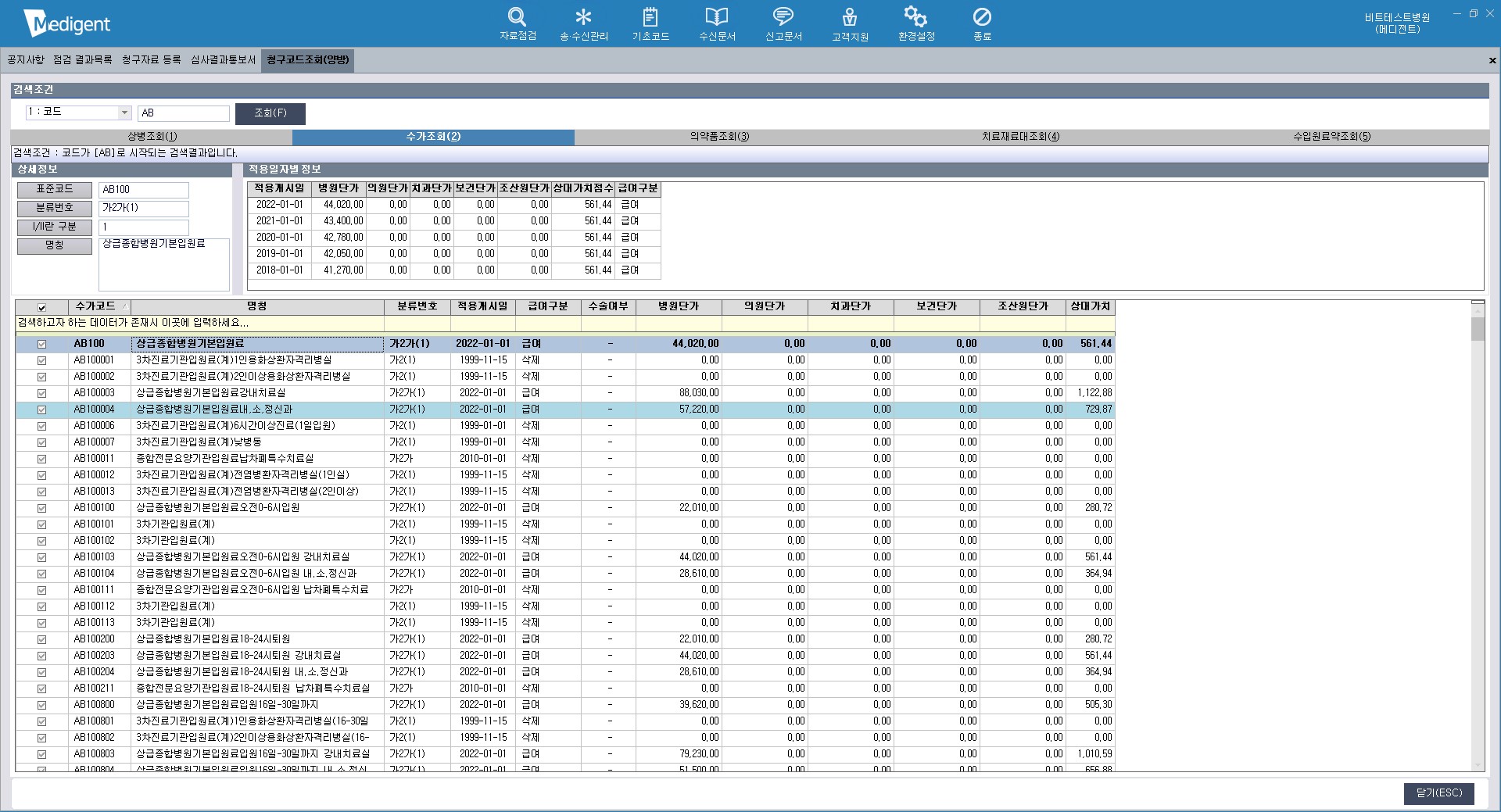Viewport: 1501px width, 812px height.
Task: Toggle checkbox for row AB100001
Action: coord(42,360)
